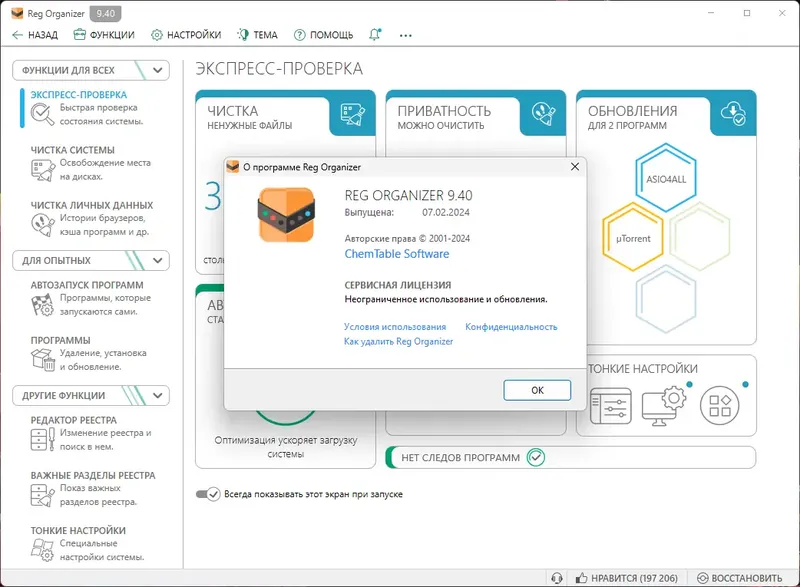Click the Autostart Programs flag icon
The width and height of the screenshot is (800, 587).
coord(42,304)
